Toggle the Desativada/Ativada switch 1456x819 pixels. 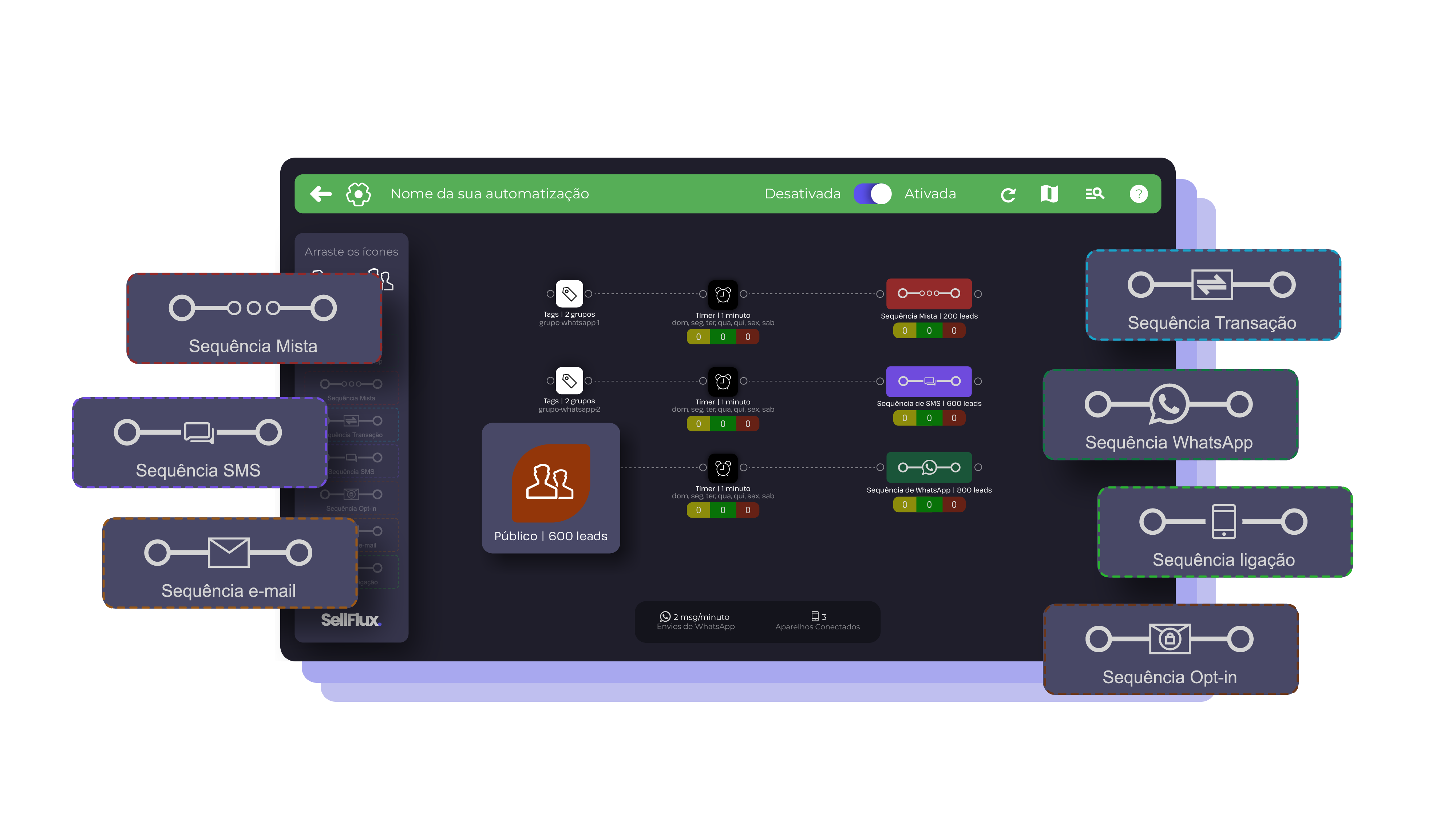point(872,194)
